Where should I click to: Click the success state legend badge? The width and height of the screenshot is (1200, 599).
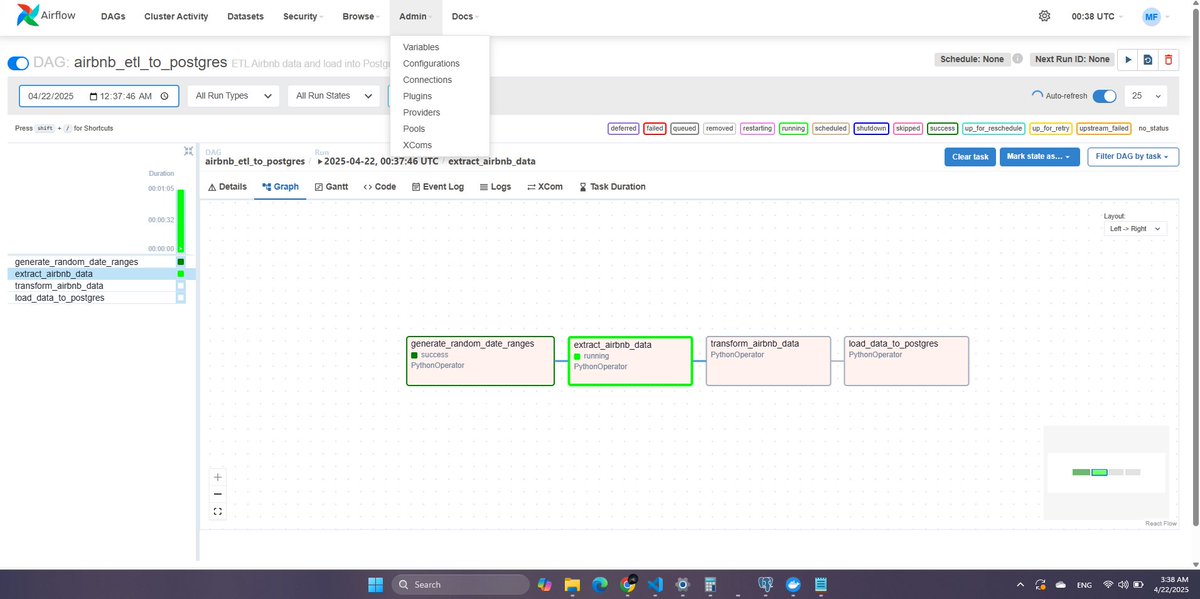pyautogui.click(x=942, y=128)
